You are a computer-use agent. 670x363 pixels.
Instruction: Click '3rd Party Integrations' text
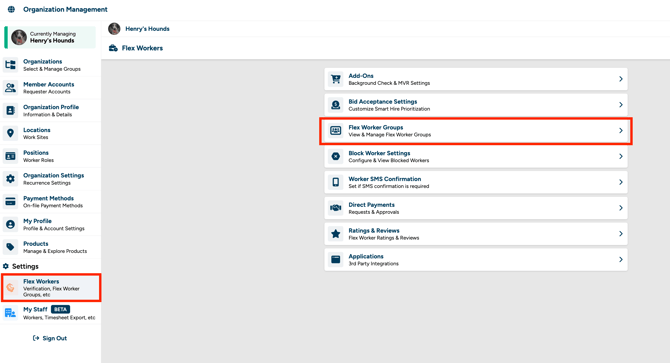tap(373, 263)
